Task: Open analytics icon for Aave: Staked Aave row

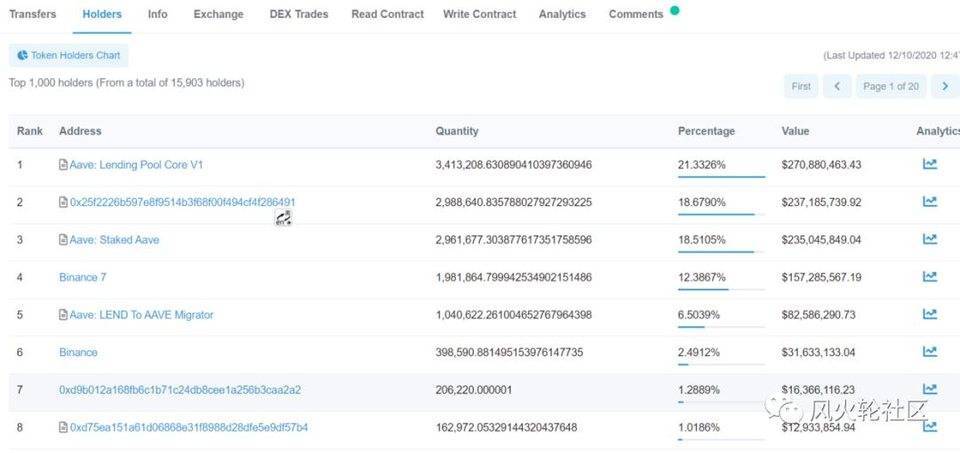Action: coord(929,239)
